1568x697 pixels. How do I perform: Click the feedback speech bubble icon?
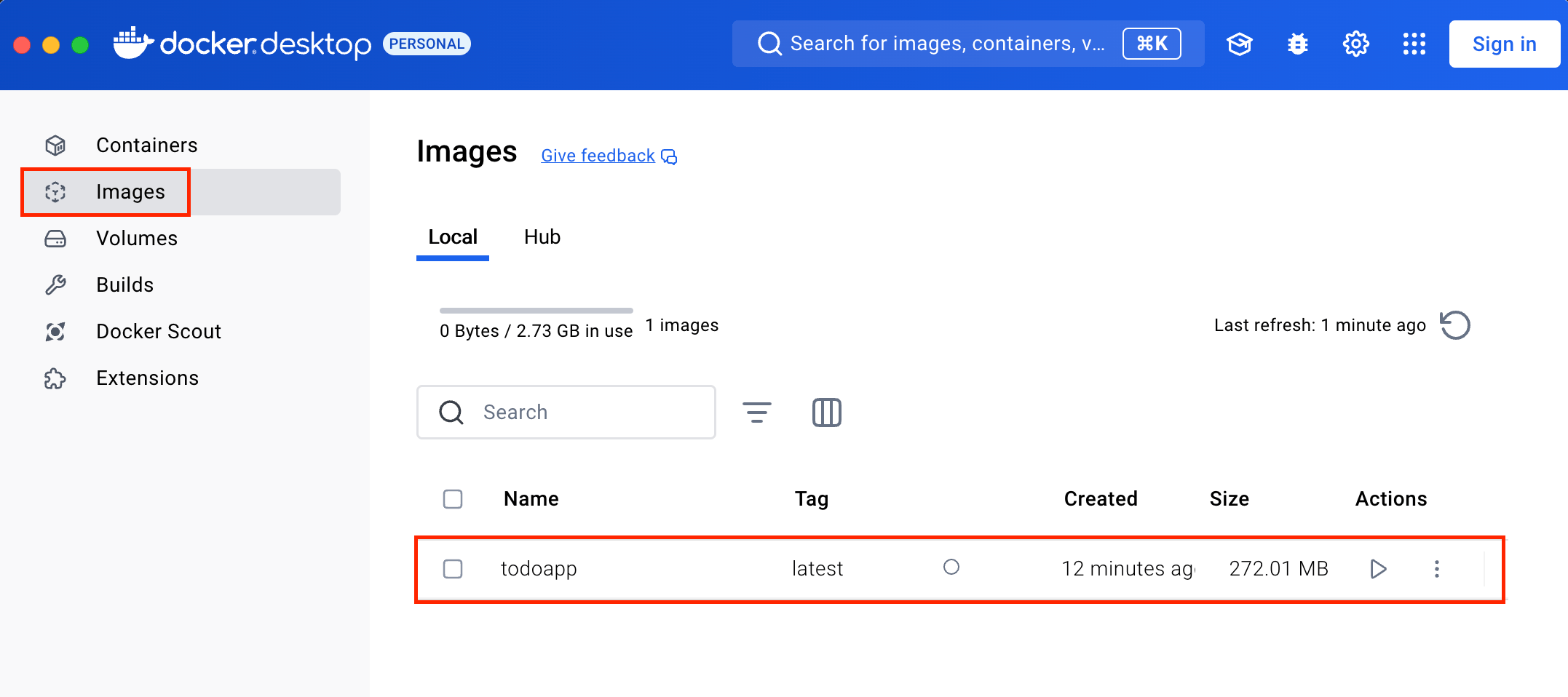point(669,156)
